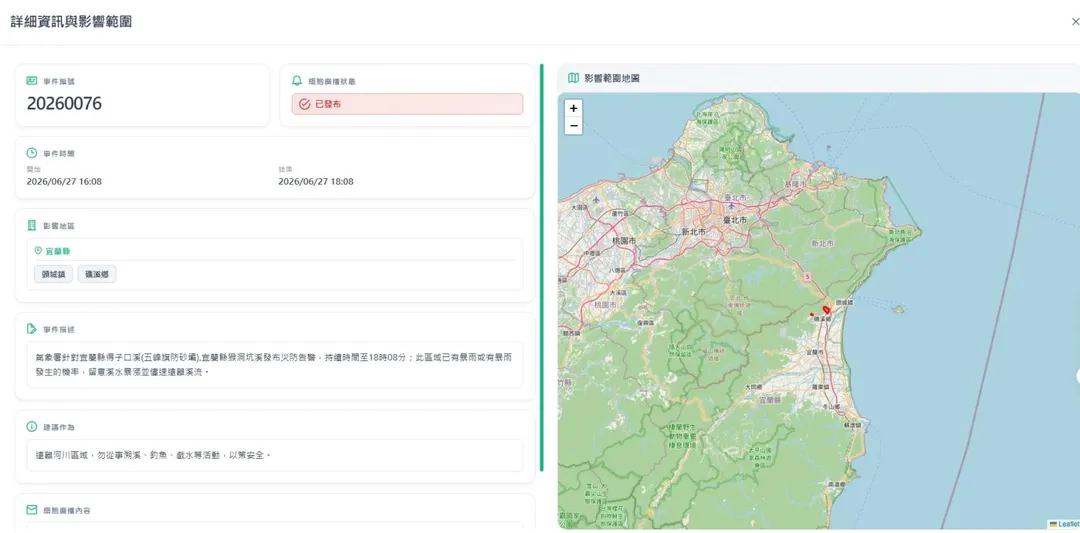Click the check-circle icon in 已發布 badge
Image resolution: width=1080 pixels, height=533 pixels.
coord(304,104)
